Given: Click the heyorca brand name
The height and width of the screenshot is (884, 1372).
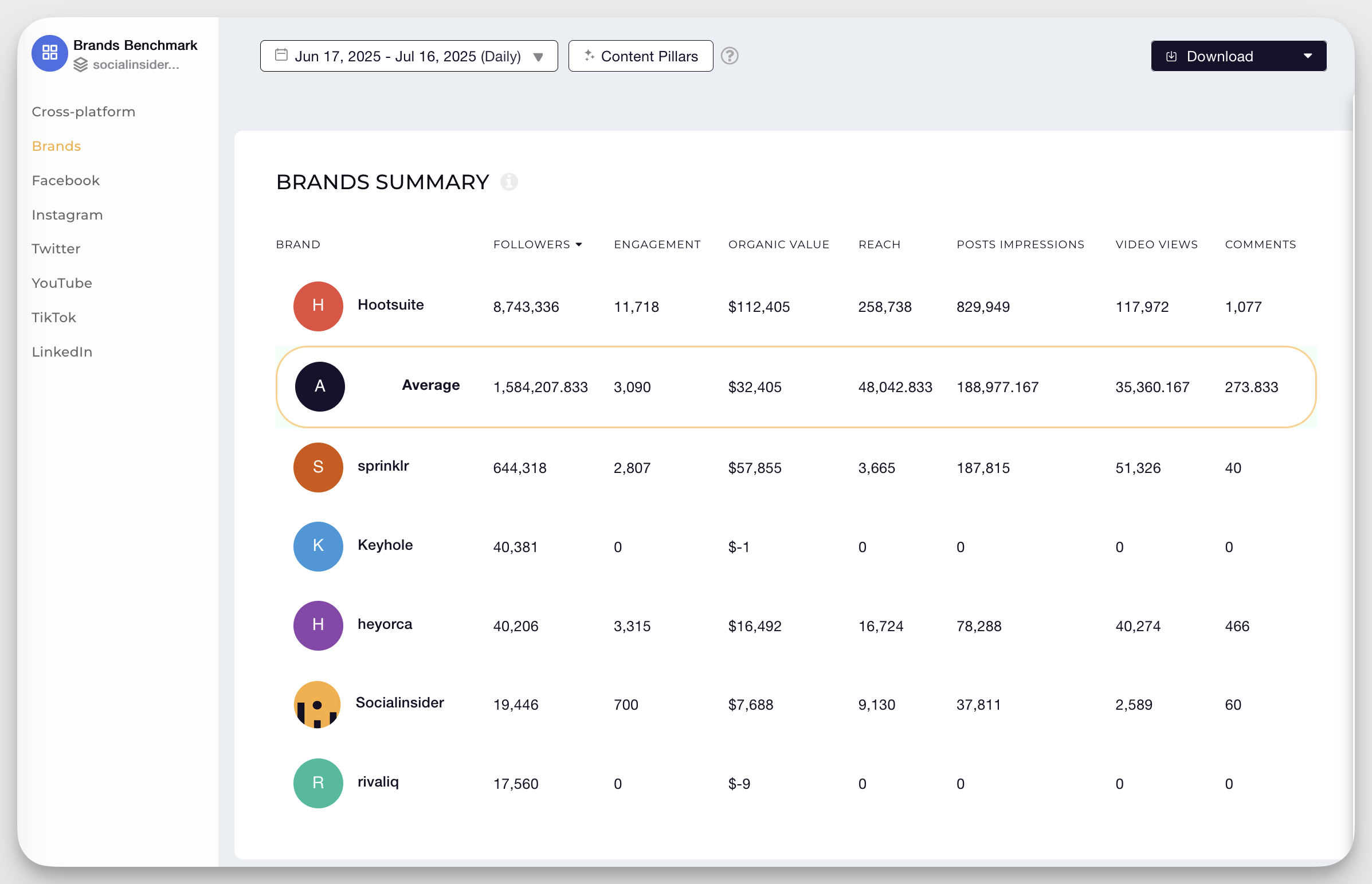Looking at the screenshot, I should coord(385,624).
